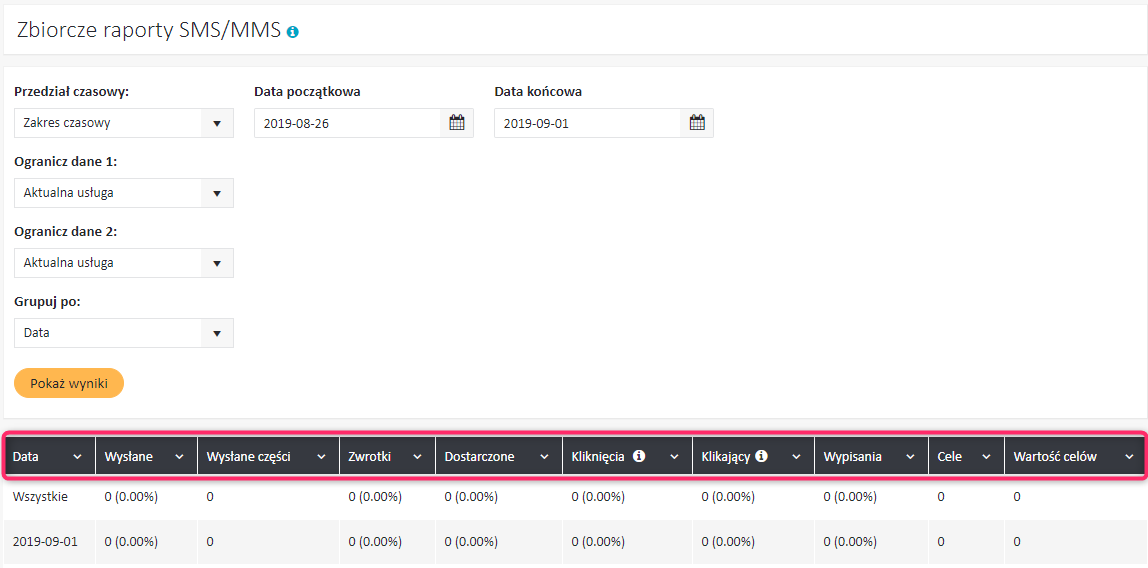Open chevron menu of Wartość celów column
This screenshot has width=1148, height=568.
[1129, 457]
